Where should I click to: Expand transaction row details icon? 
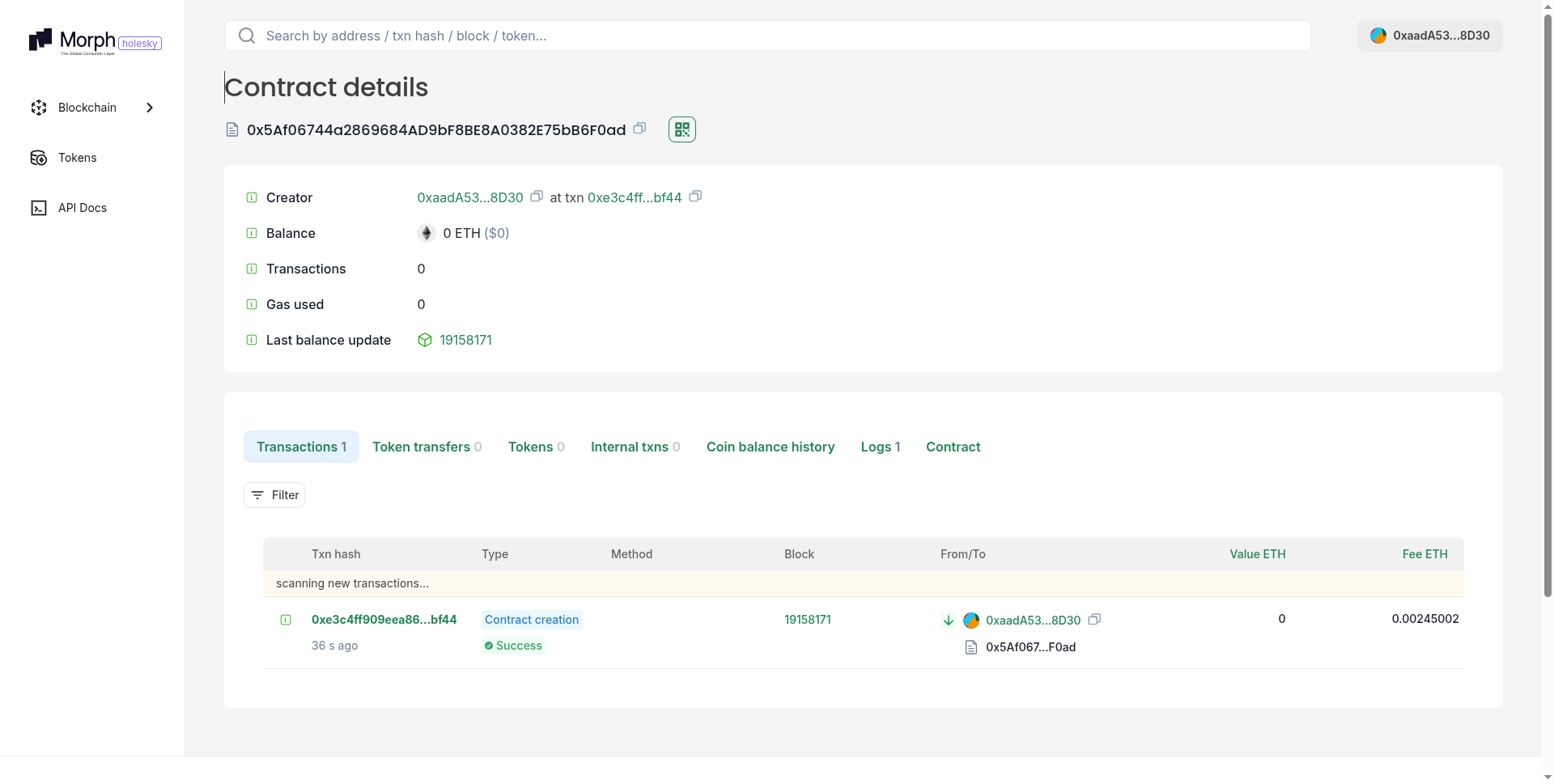[x=286, y=620]
